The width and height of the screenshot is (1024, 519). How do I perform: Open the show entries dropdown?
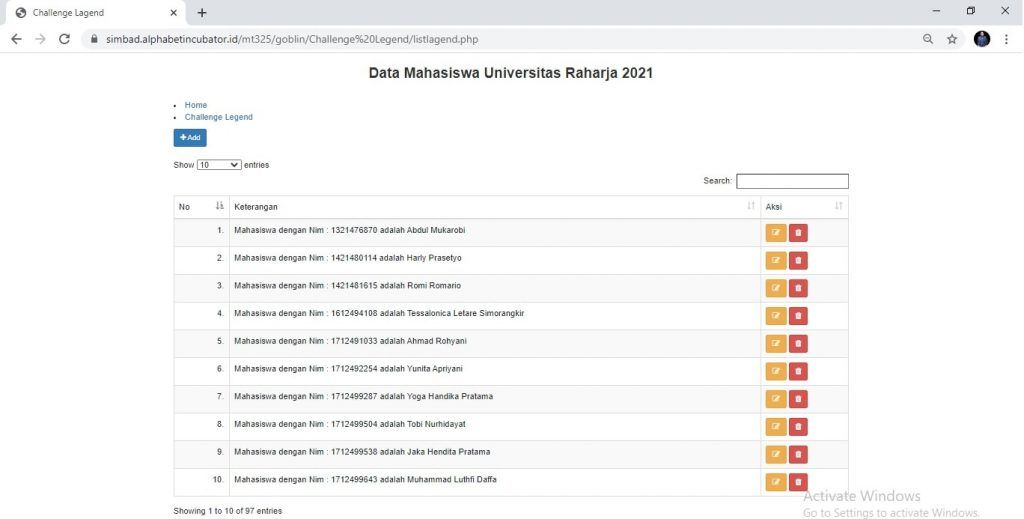(219, 165)
